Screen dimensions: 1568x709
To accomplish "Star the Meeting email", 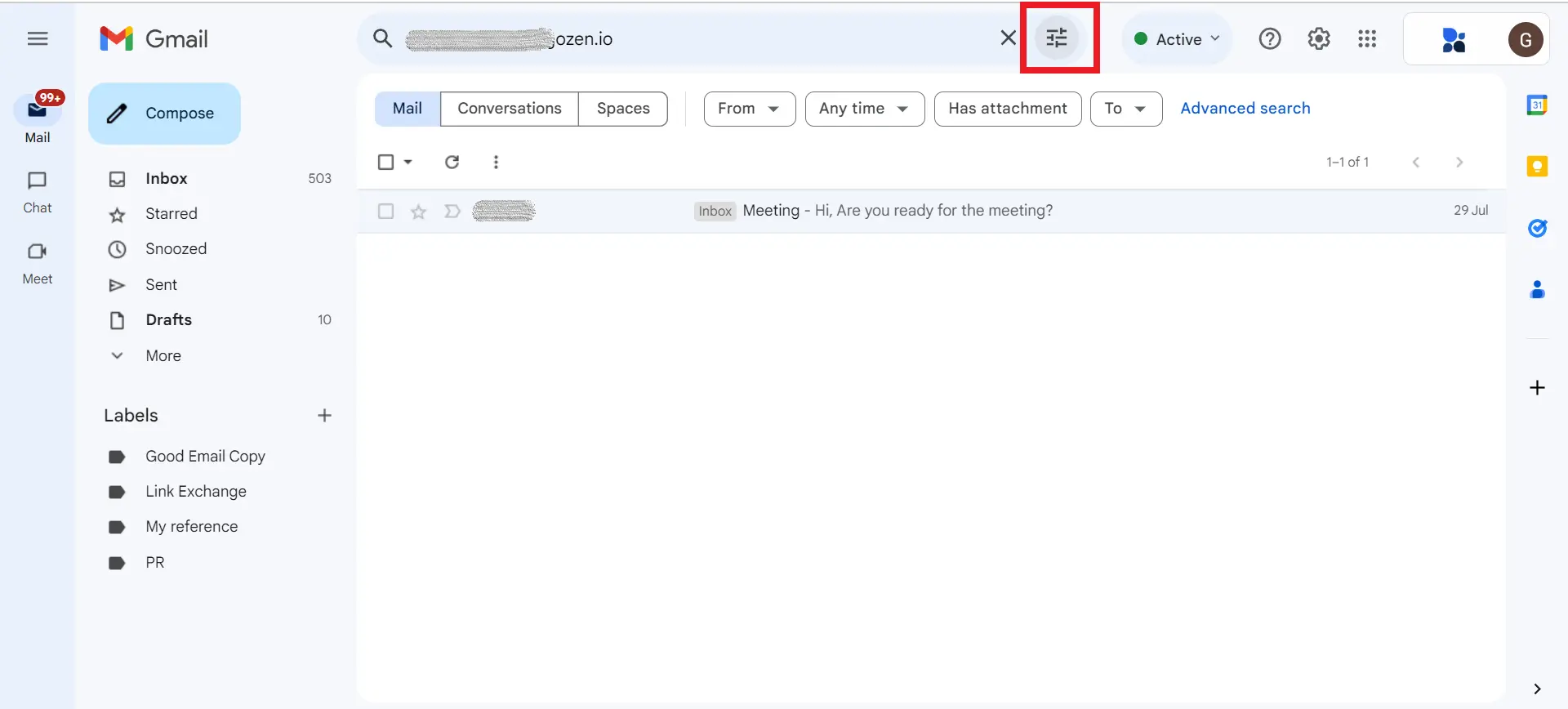I will [x=419, y=212].
